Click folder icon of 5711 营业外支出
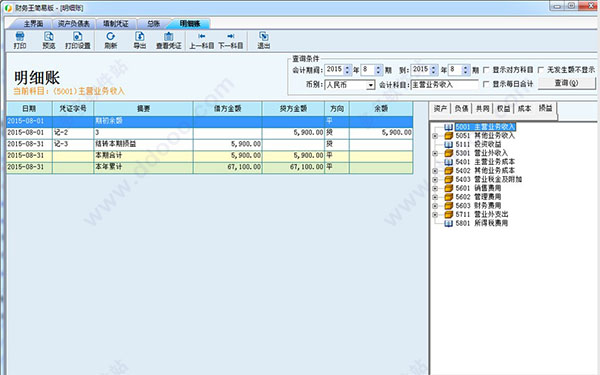The height and width of the screenshot is (375, 600). (448, 214)
